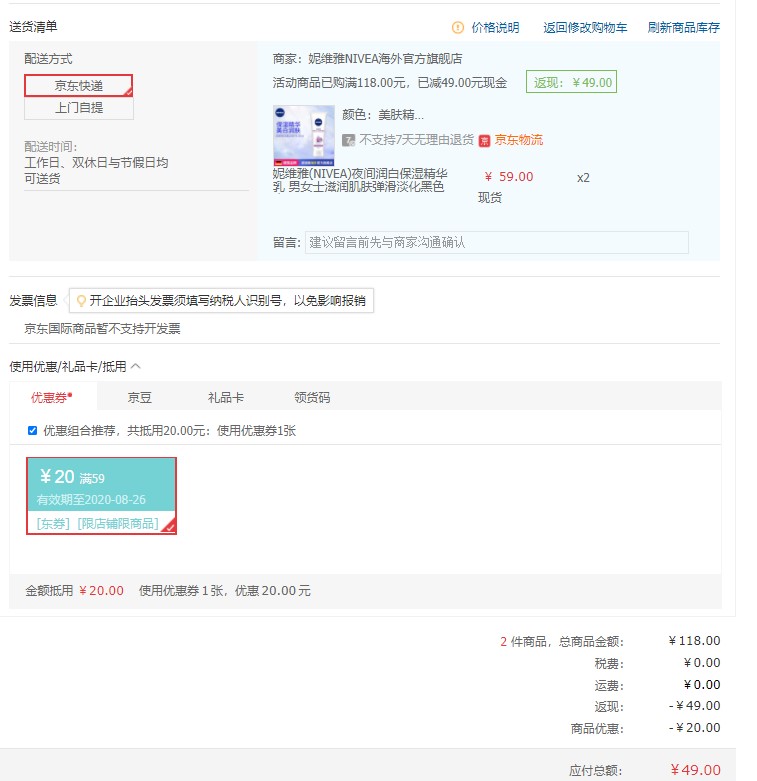The width and height of the screenshot is (757, 781).
Task: Click the quantity label x2
Action: click(x=583, y=178)
